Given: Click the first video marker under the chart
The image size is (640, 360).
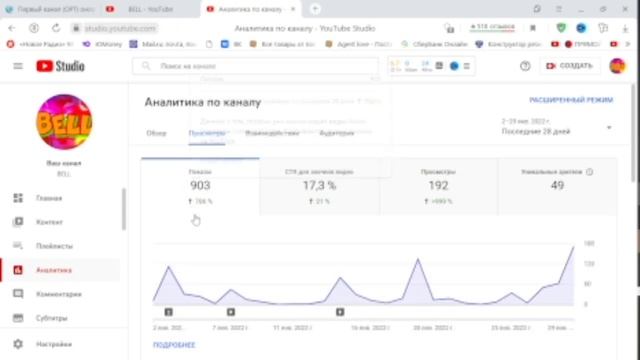Looking at the screenshot, I should click(x=169, y=312).
